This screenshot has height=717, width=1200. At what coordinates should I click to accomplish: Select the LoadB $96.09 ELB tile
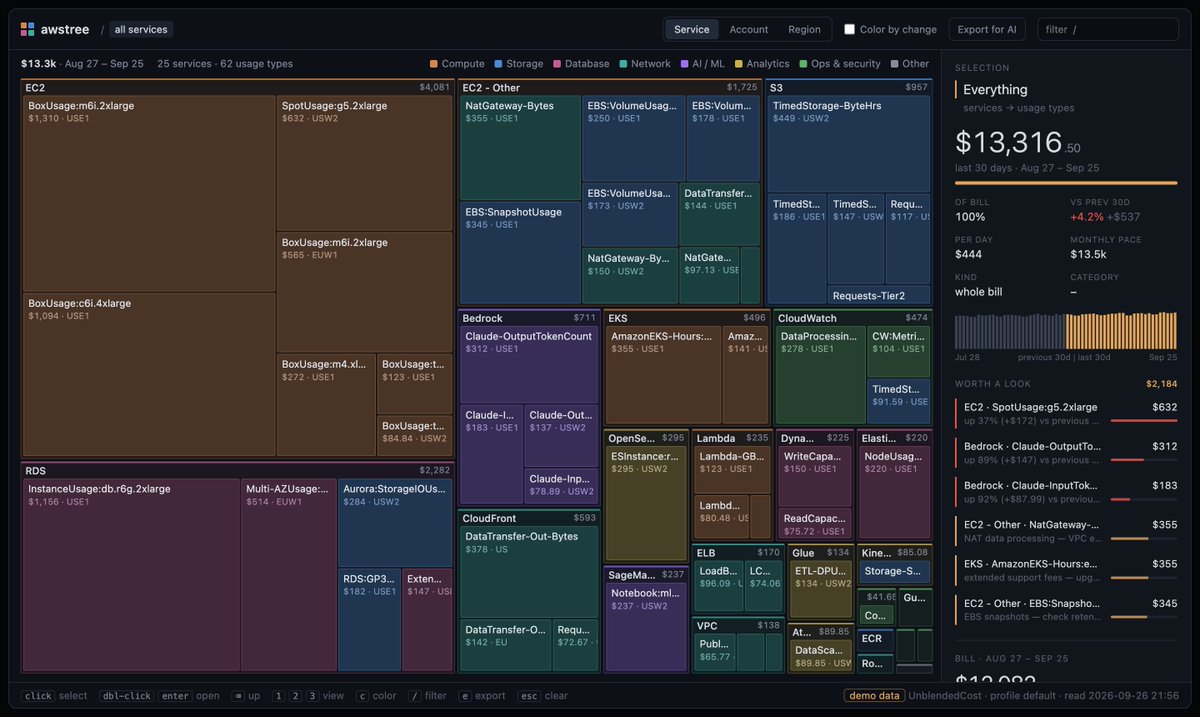[719, 586]
